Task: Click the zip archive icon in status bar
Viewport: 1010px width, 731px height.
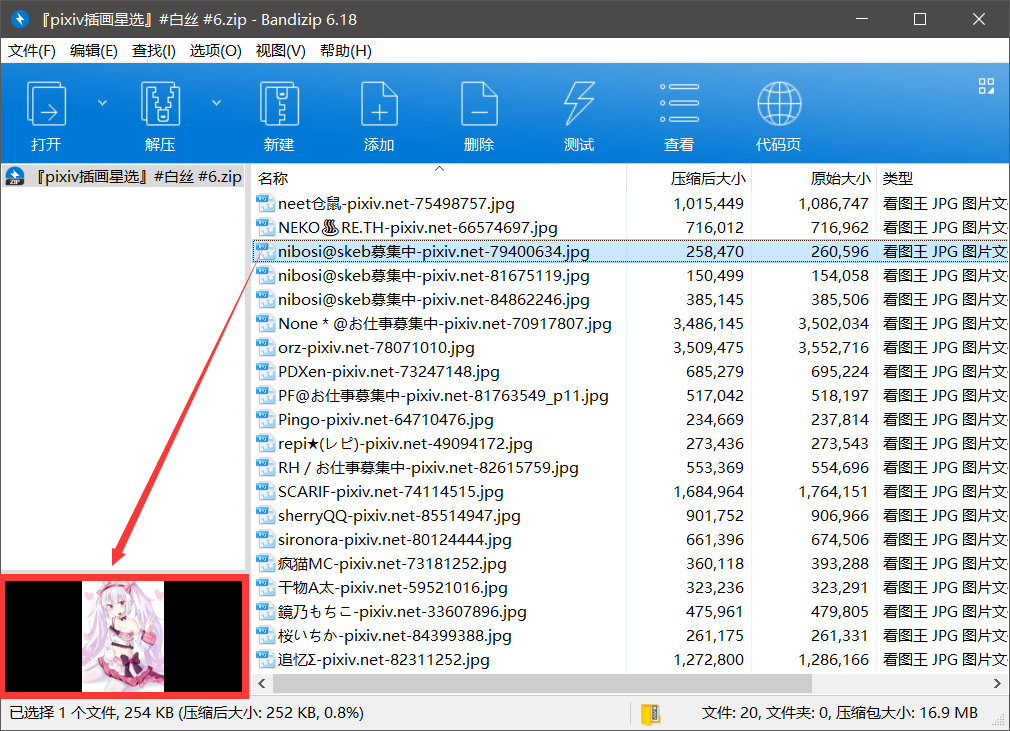Action: coord(651,714)
